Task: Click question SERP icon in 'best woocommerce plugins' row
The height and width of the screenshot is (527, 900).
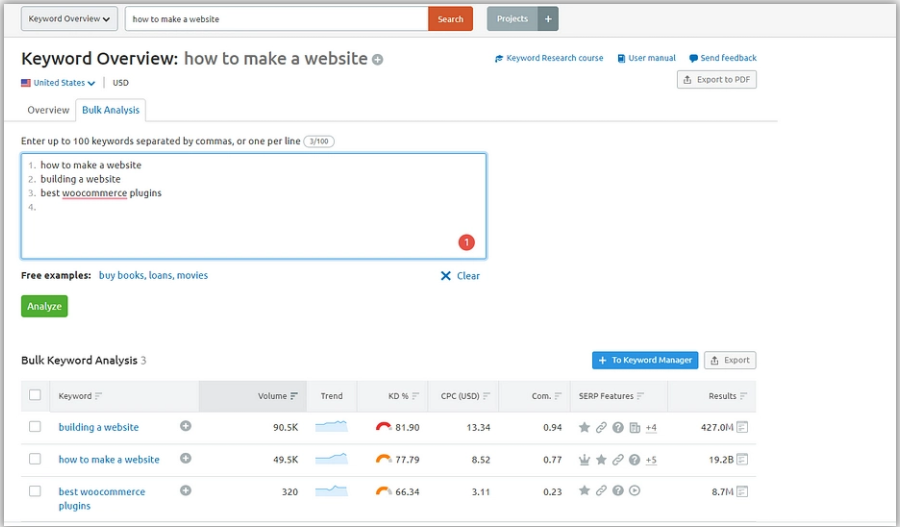Action: 618,490
